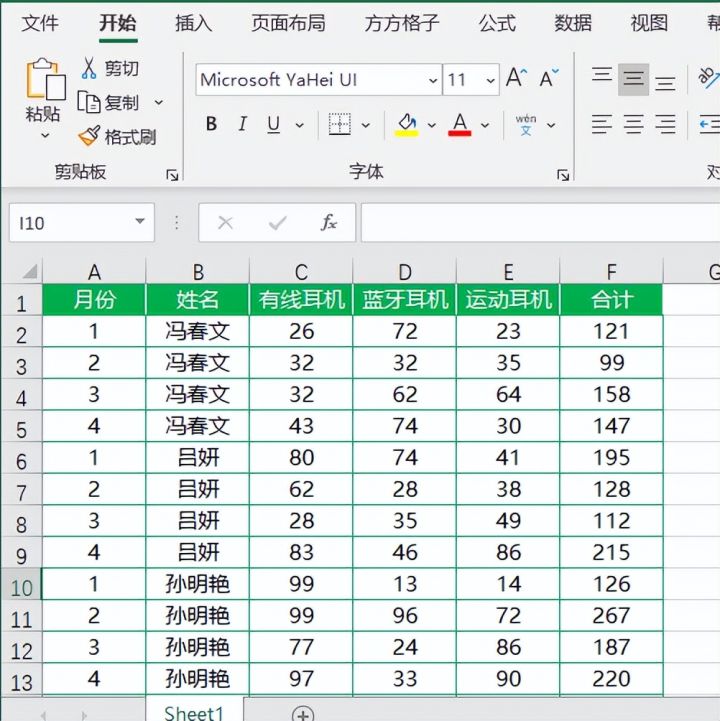This screenshot has height=721, width=720.
Task: Select column F header
Action: 611,272
